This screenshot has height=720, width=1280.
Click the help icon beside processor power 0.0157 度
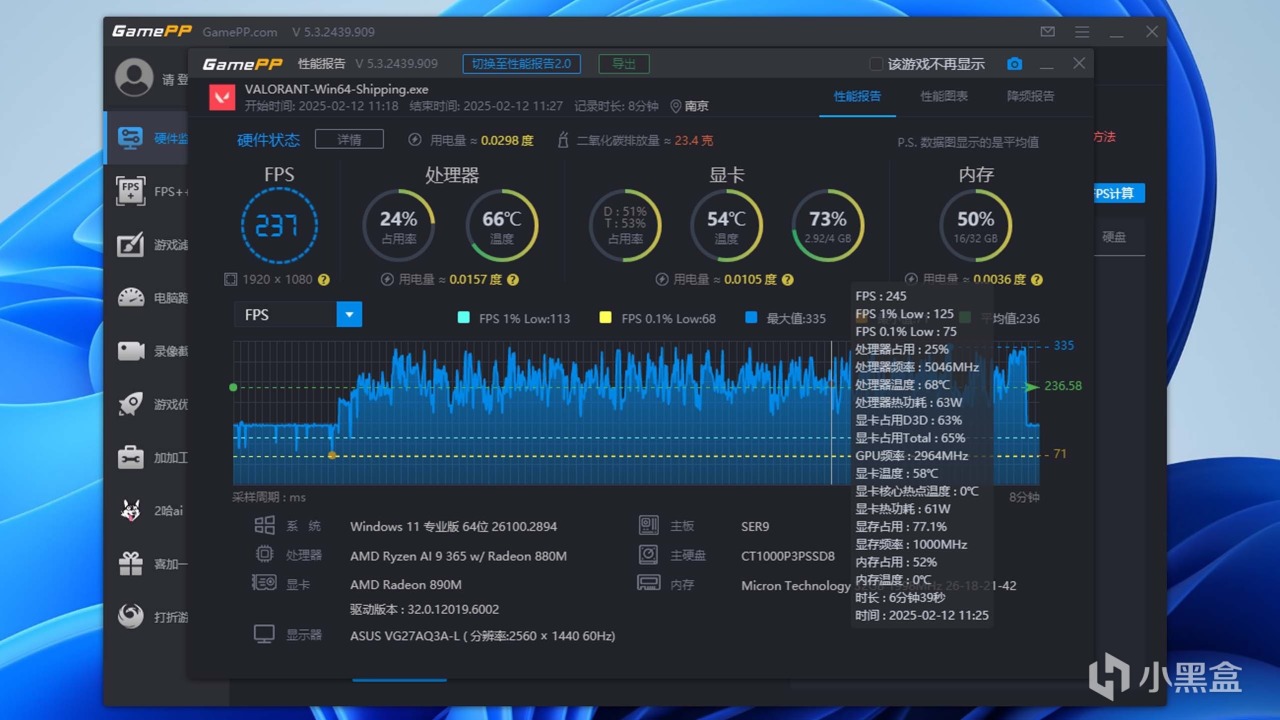pos(513,280)
